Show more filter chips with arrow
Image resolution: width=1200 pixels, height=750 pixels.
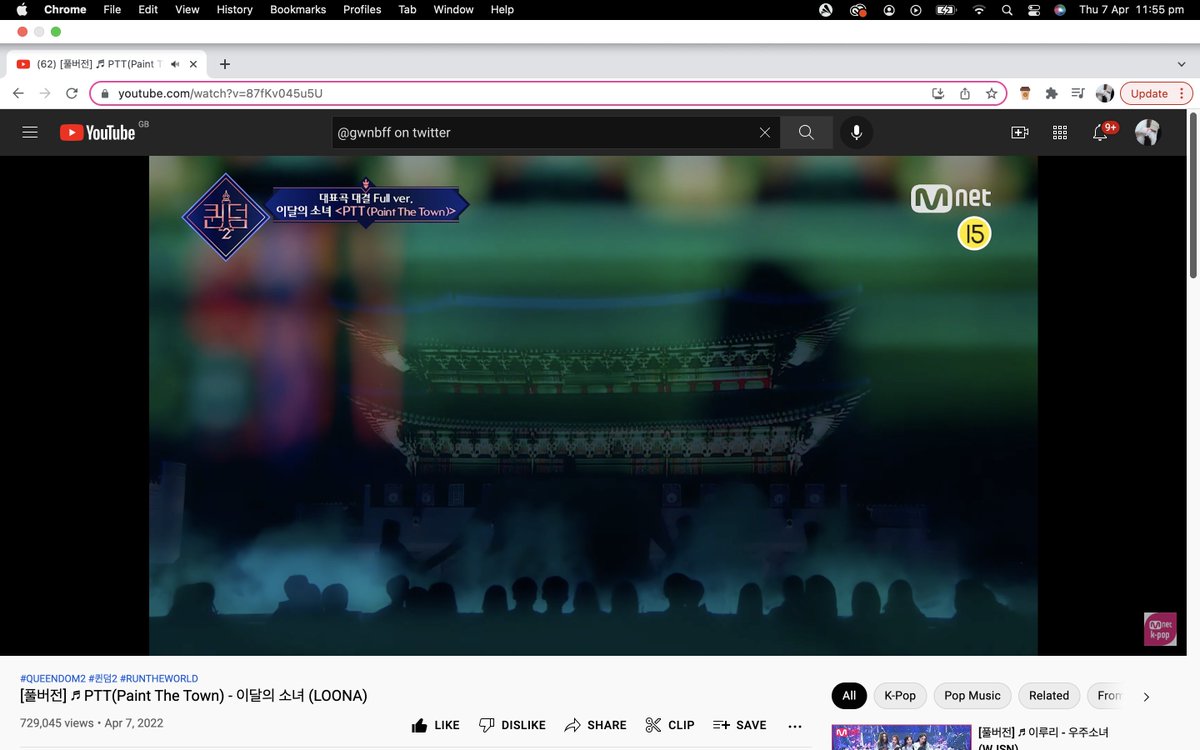point(1146,696)
